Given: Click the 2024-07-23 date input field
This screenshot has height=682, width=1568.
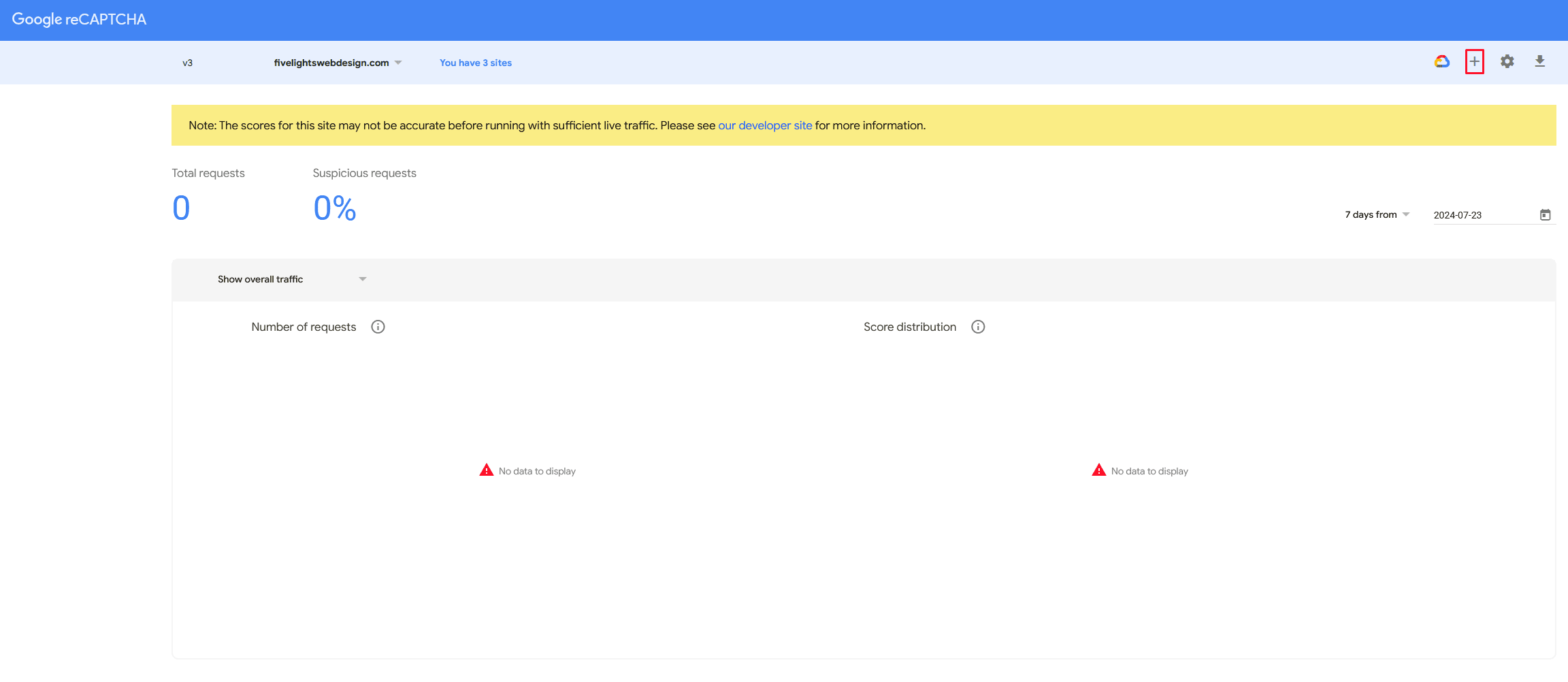Looking at the screenshot, I should pos(1457,214).
